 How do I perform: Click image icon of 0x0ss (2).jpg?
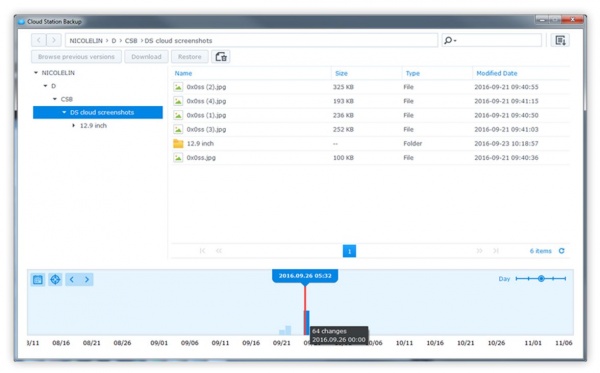click(178, 87)
